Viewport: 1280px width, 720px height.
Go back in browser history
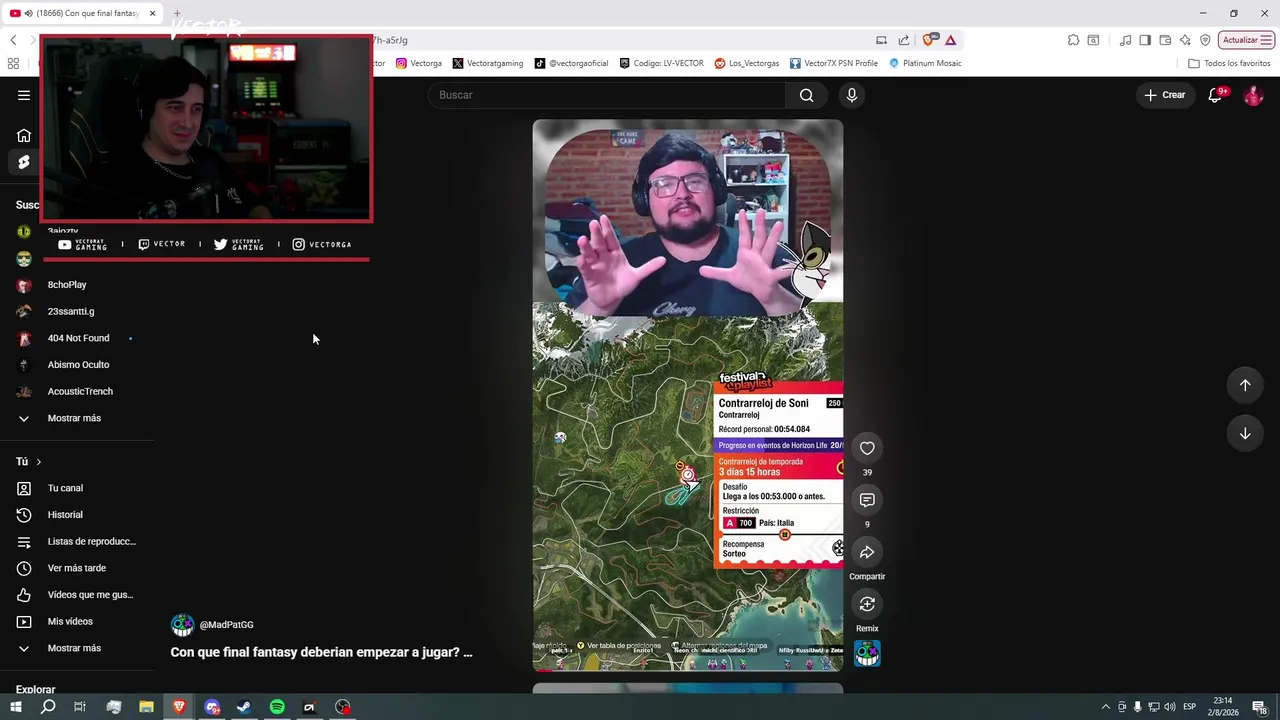13,40
